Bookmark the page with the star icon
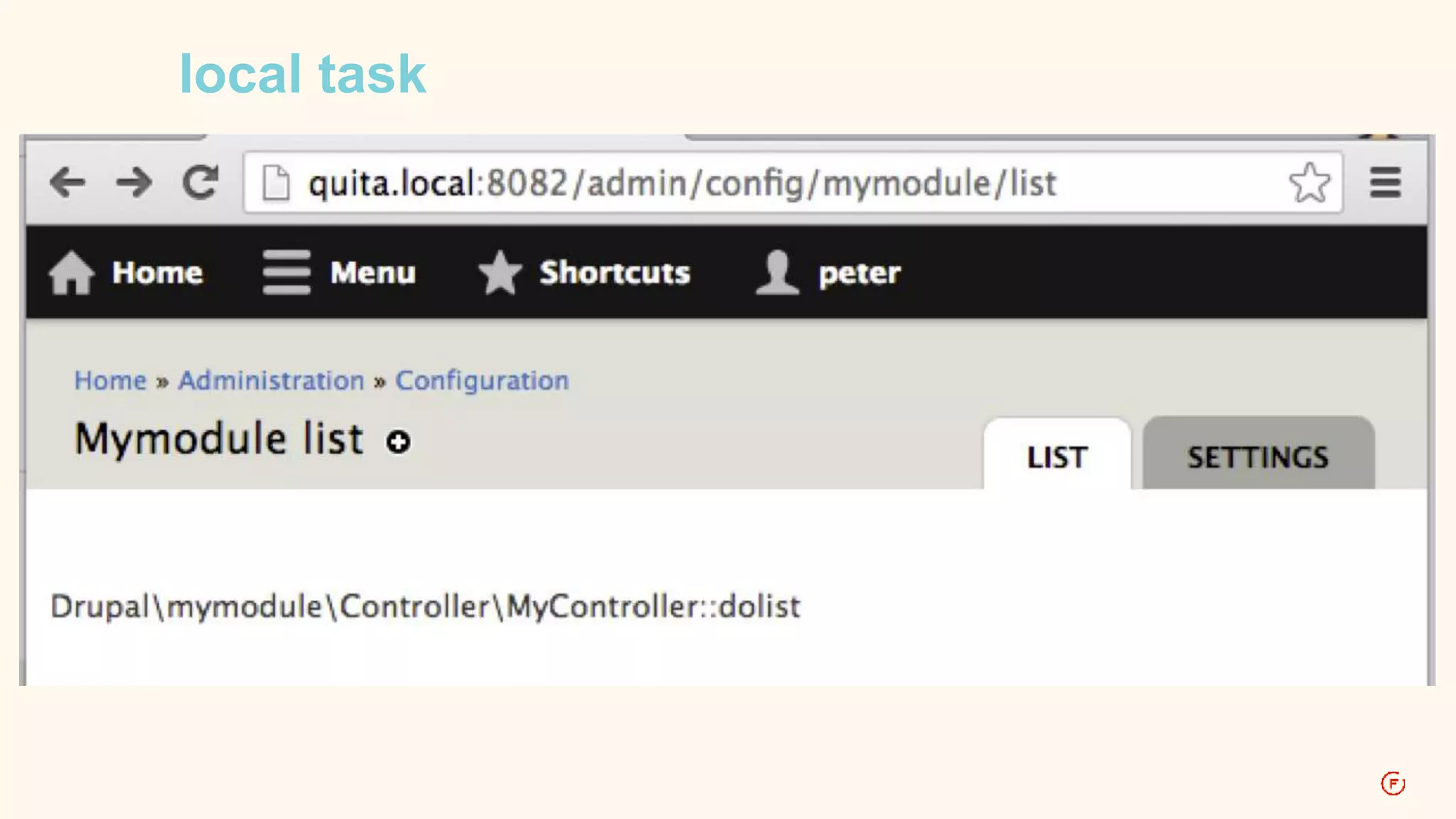 pyautogui.click(x=1309, y=183)
